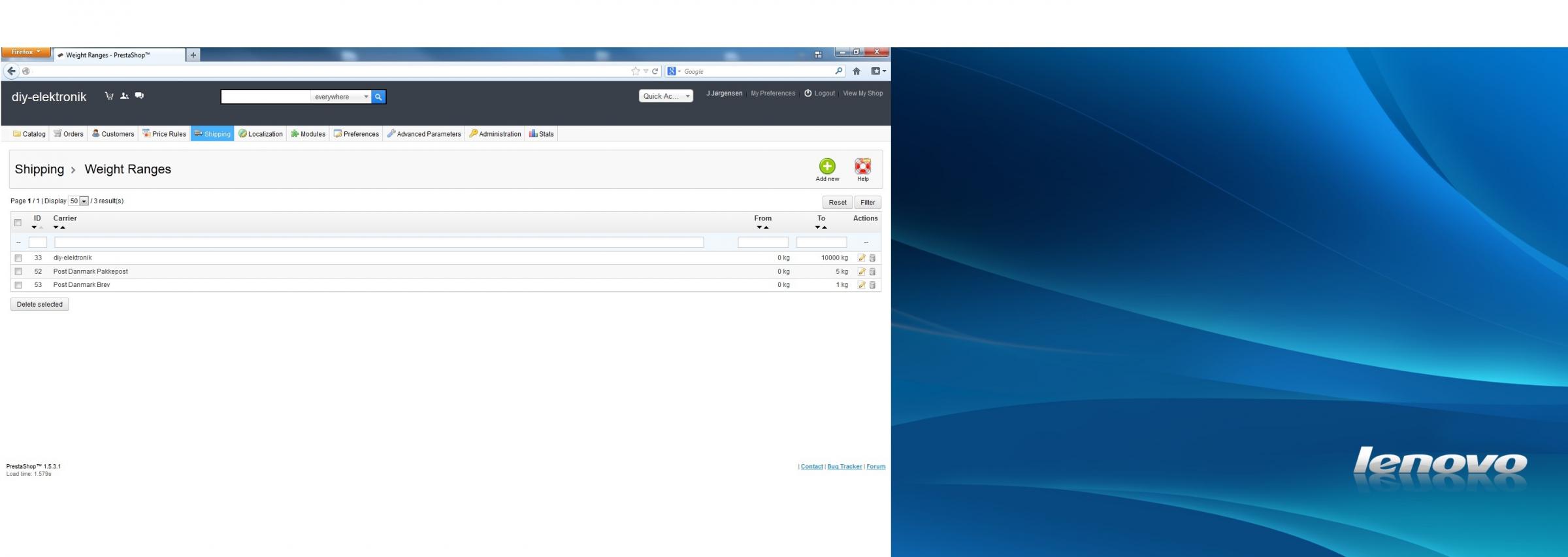Open the Catalog menu
This screenshot has height=557, width=1568.
29,134
